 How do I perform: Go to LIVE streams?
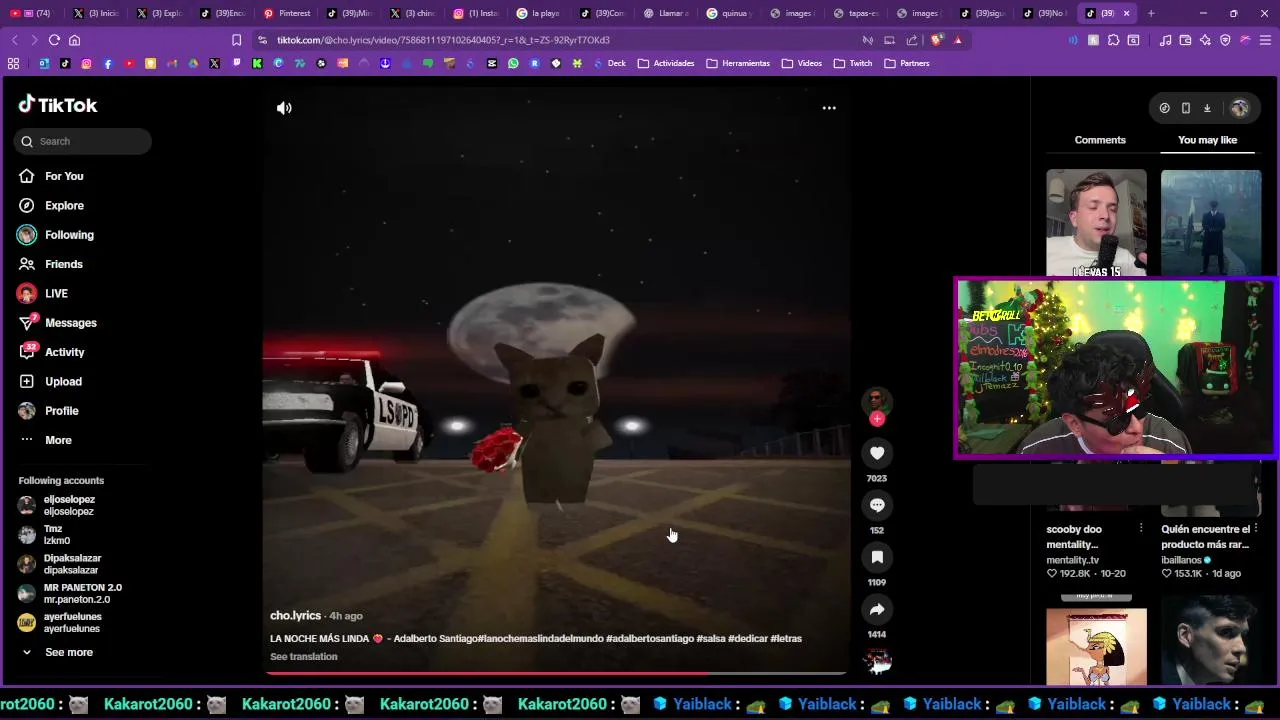[x=56, y=293]
